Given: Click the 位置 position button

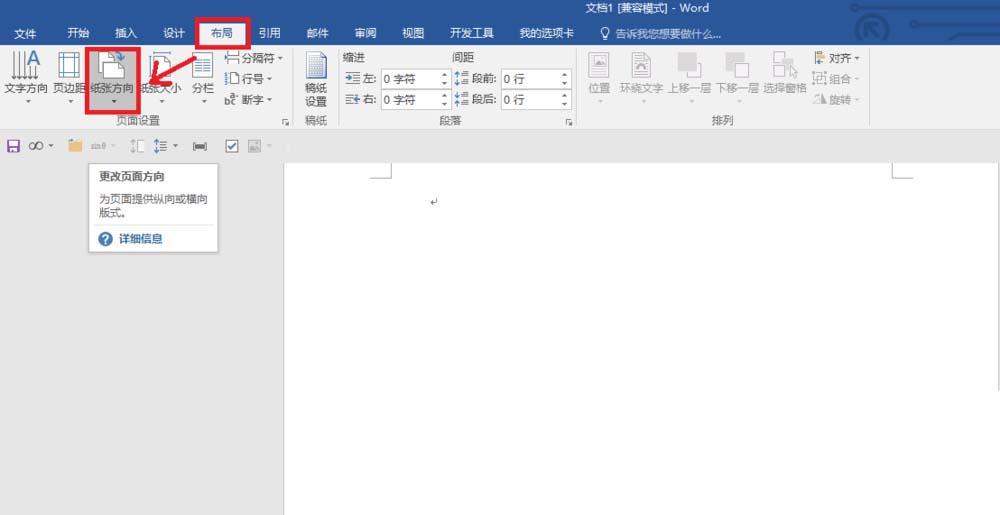Looking at the screenshot, I should pyautogui.click(x=599, y=78).
